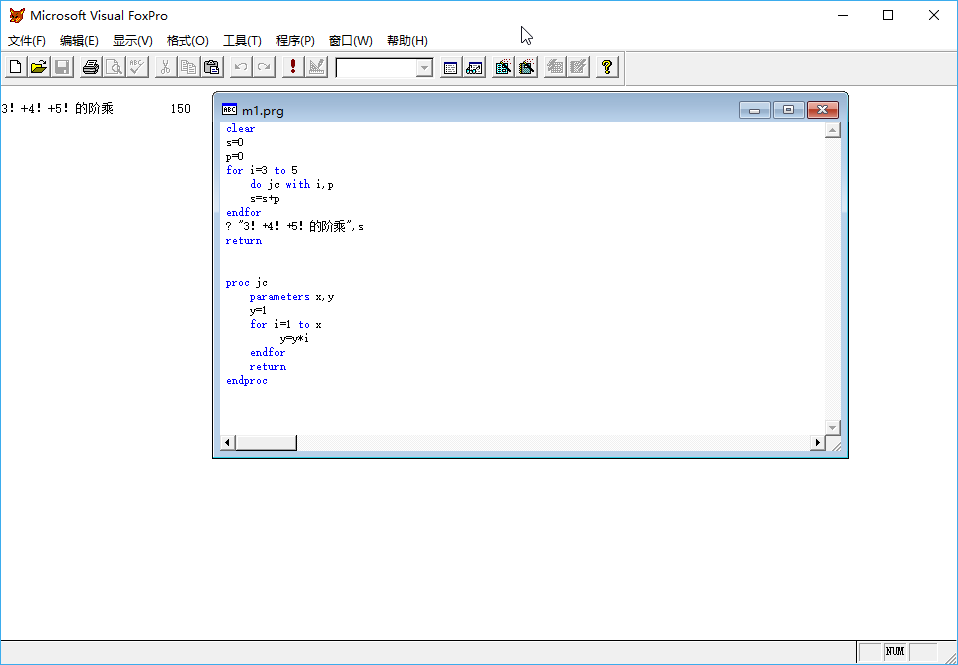Click the ABC icon in m1.prg title bar
This screenshot has width=958, height=665.
click(229, 110)
